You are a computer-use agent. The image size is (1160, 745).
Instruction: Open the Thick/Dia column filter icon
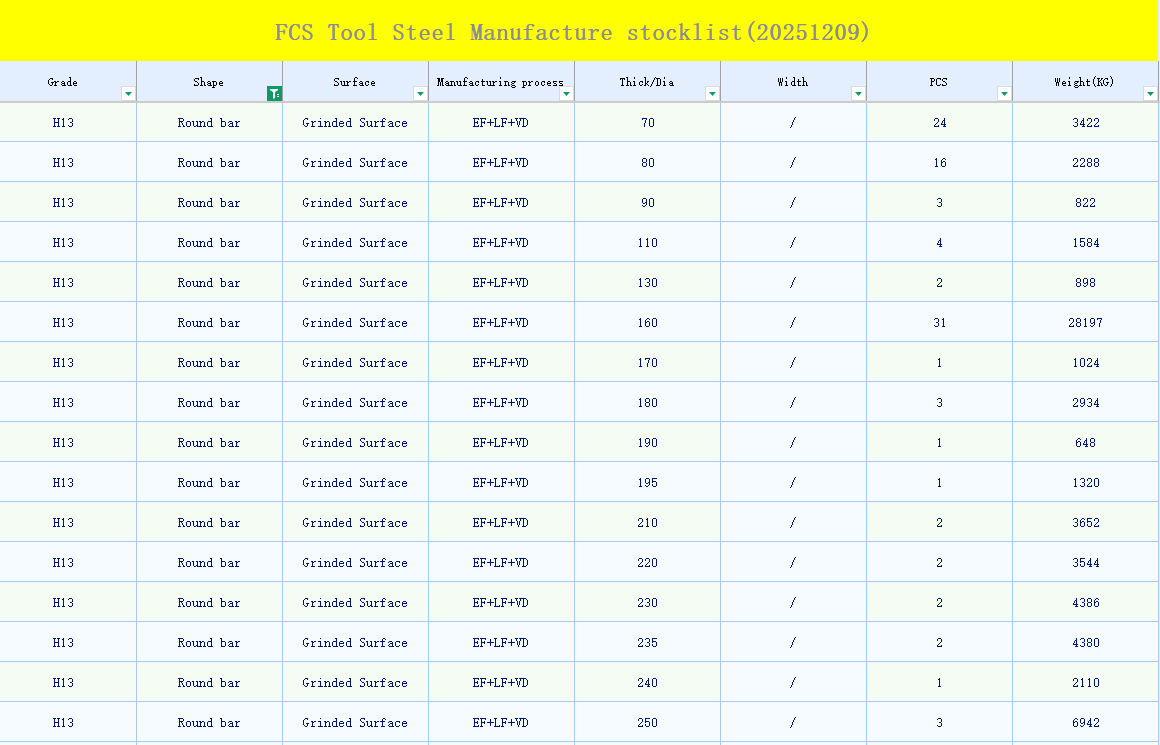[712, 93]
